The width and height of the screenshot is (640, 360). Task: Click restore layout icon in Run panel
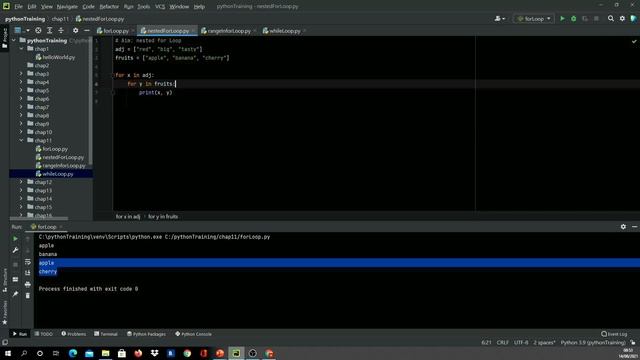[x=15, y=280]
